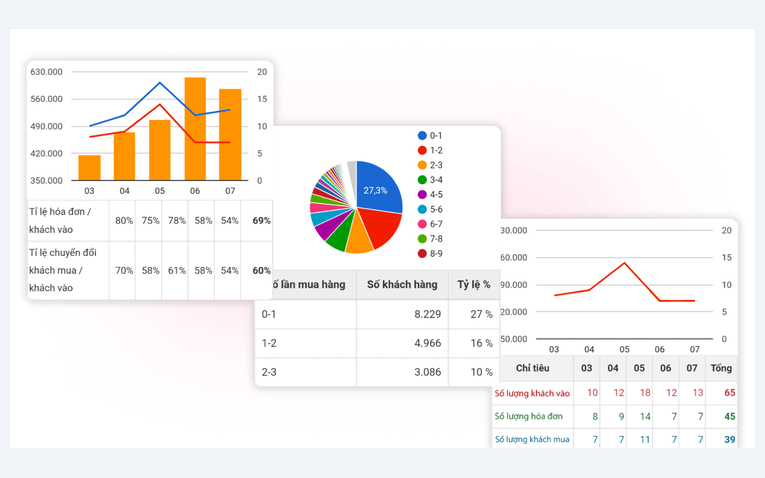This screenshot has width=765, height=478.
Task: Select the orange bar for month 05
Action: click(x=160, y=150)
